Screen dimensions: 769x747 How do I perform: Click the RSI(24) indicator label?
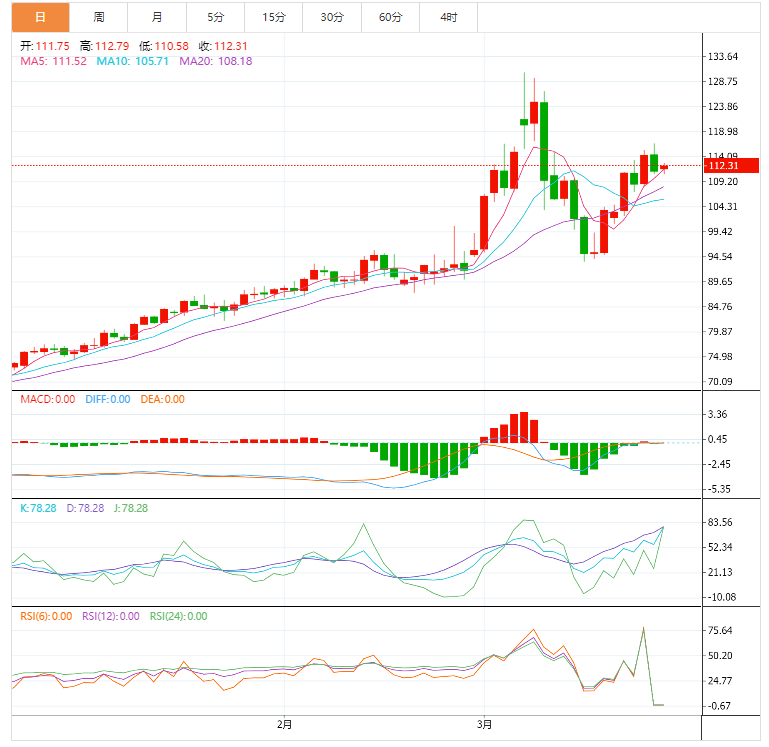(x=178, y=616)
